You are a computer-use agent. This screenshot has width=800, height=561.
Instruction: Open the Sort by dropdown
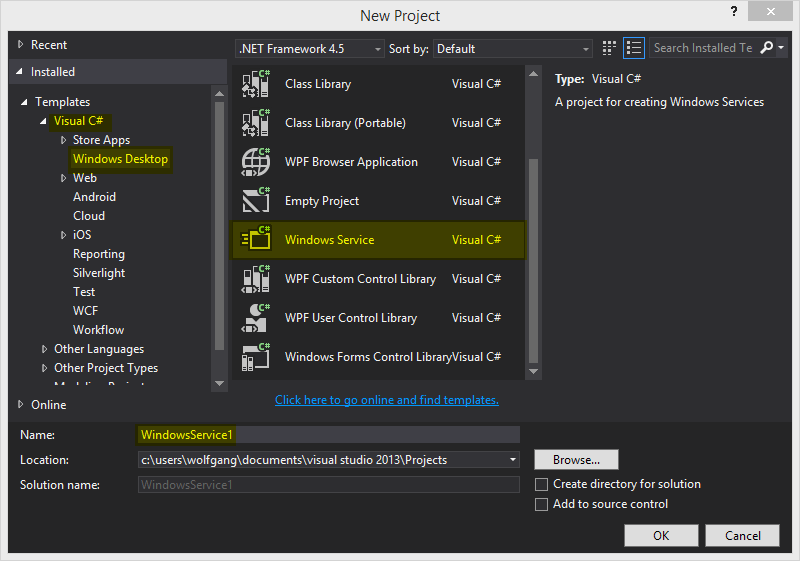click(514, 48)
